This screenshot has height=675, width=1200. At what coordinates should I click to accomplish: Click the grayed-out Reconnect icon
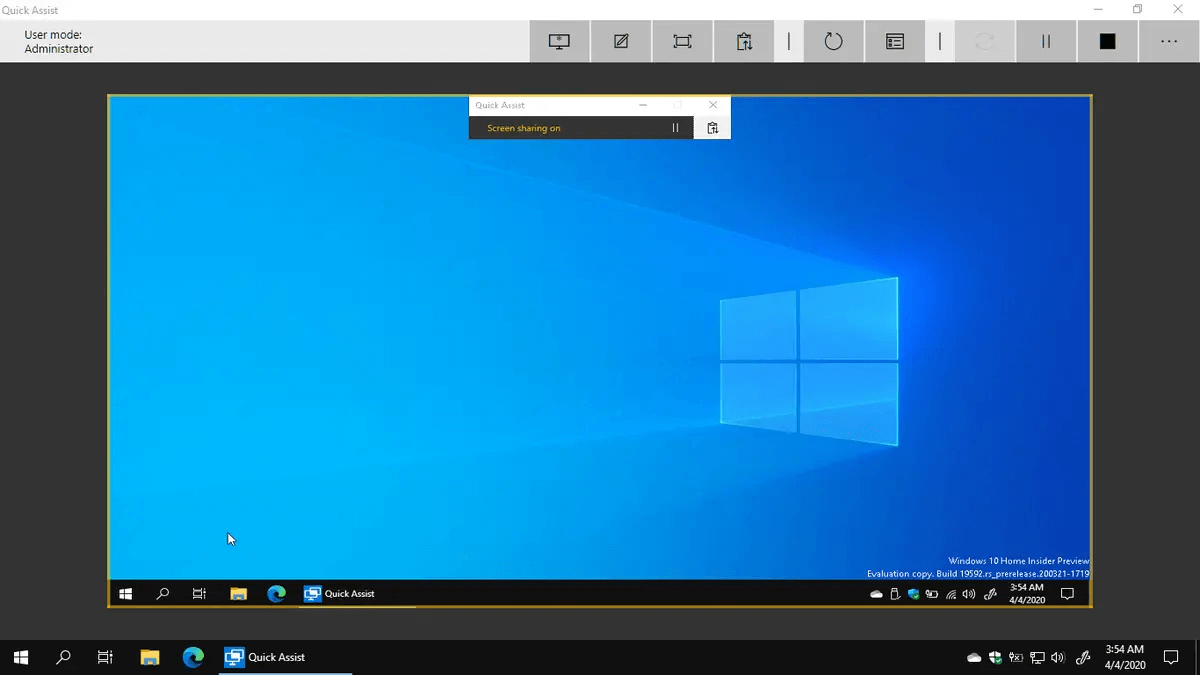985,41
